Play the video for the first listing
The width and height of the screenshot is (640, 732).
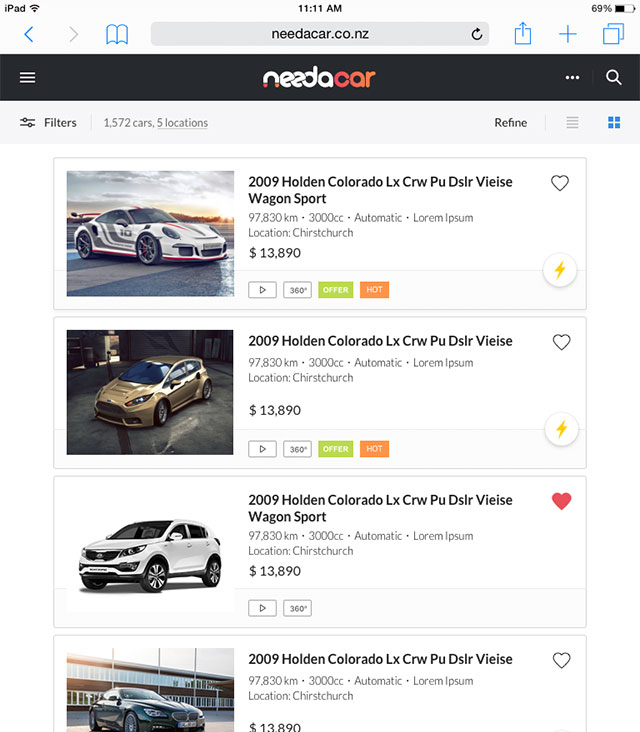(x=262, y=290)
